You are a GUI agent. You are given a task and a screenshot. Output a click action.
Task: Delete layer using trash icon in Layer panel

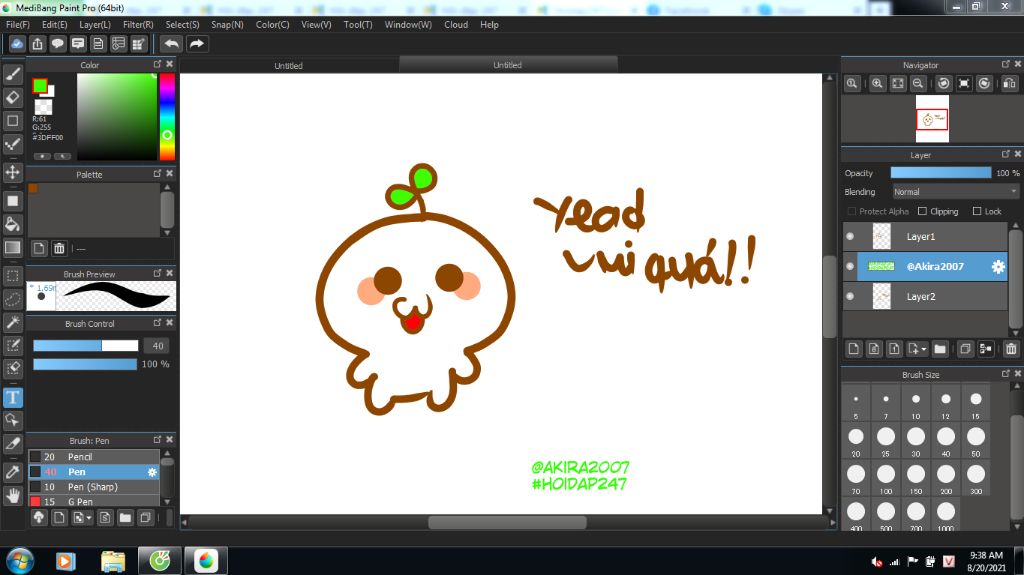point(1011,349)
